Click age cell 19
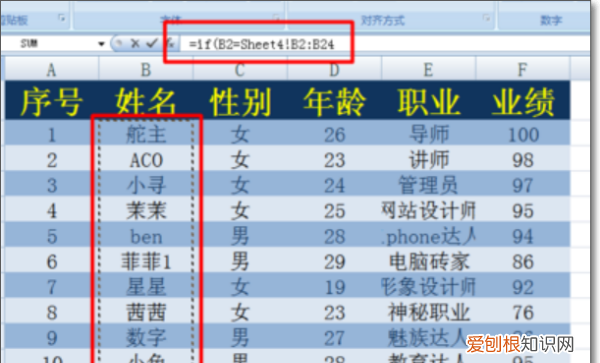Viewport: 600px width, 363px height. (x=334, y=286)
